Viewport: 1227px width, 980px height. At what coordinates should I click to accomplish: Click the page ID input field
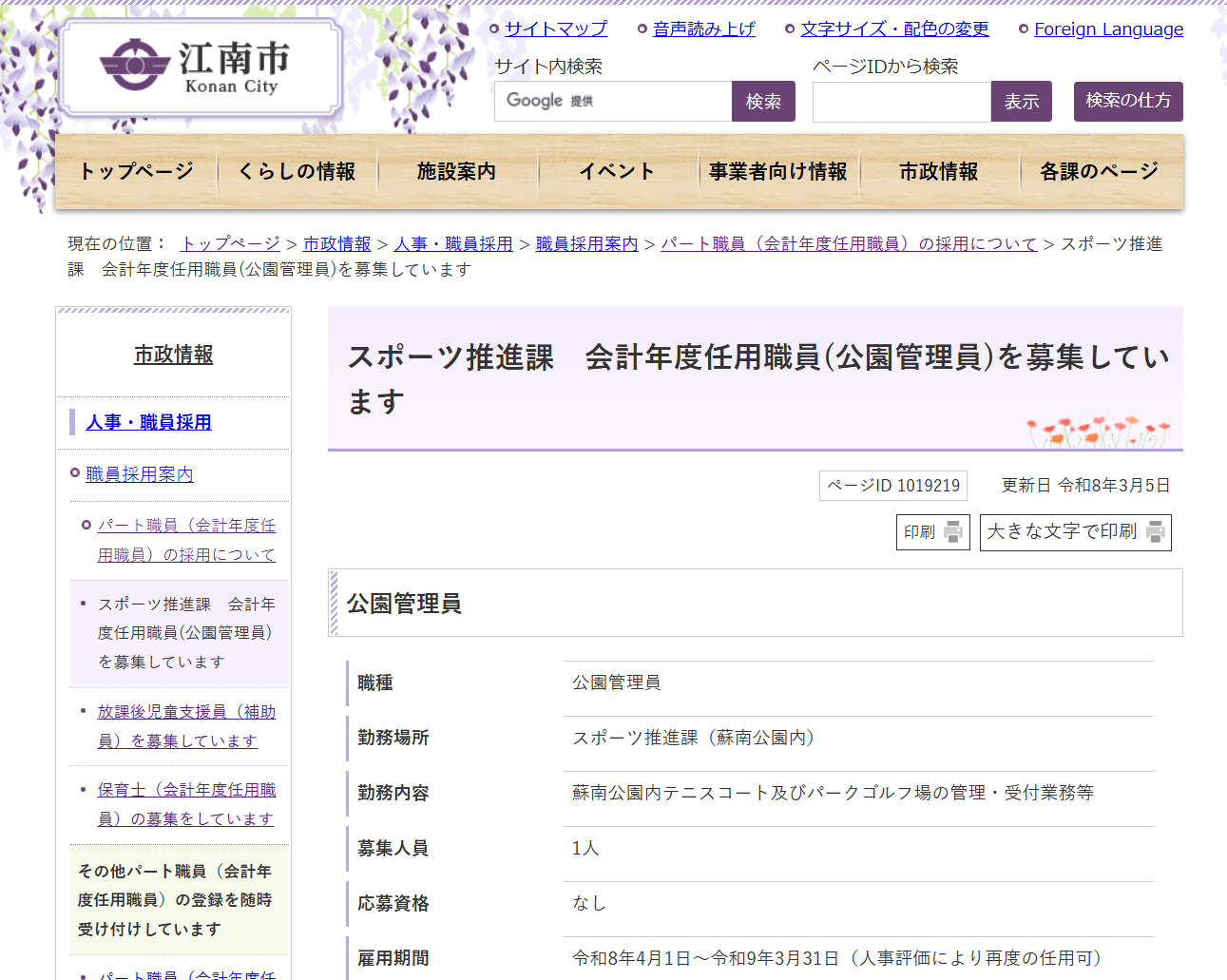click(901, 102)
